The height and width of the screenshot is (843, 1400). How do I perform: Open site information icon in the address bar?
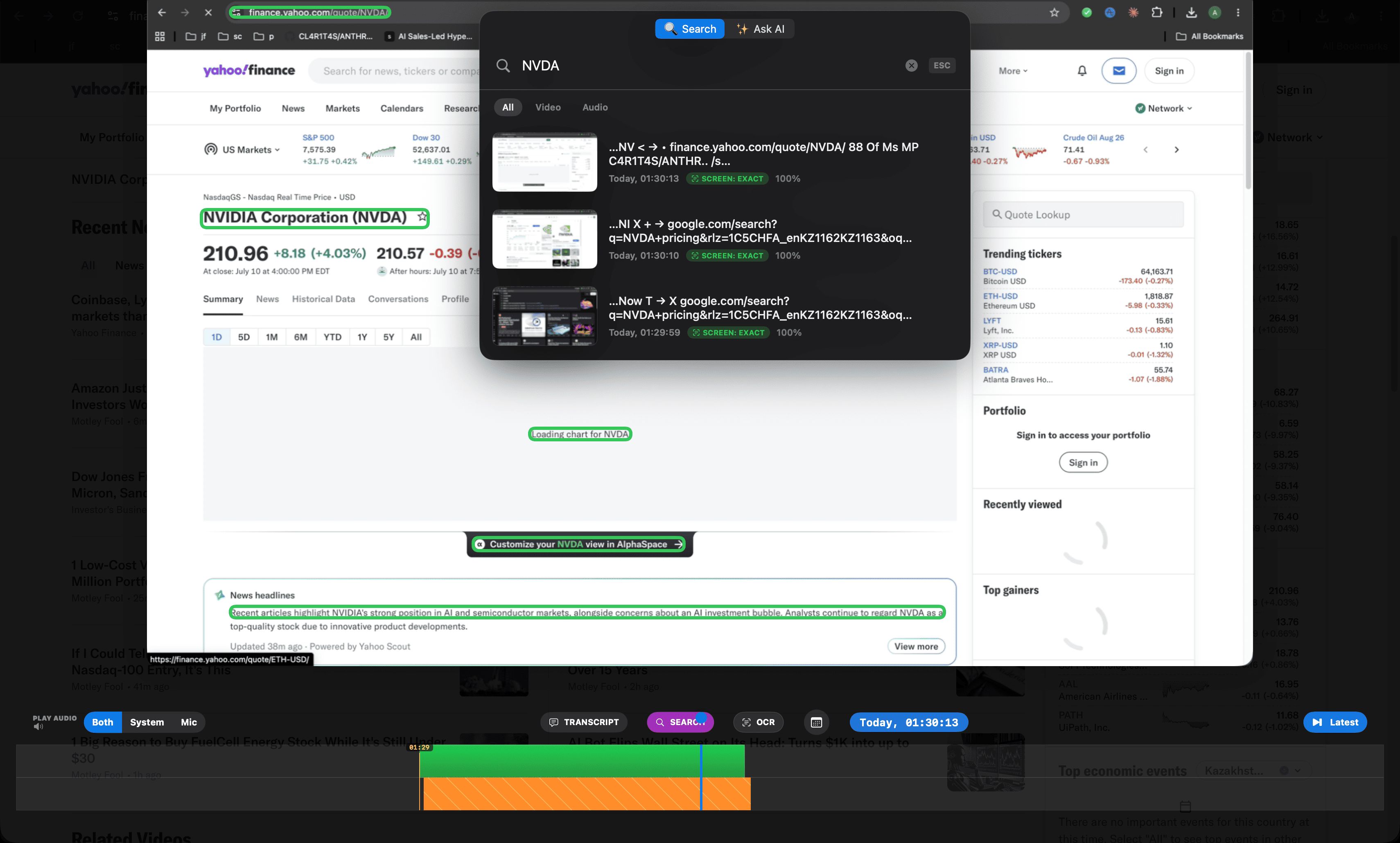click(x=236, y=13)
